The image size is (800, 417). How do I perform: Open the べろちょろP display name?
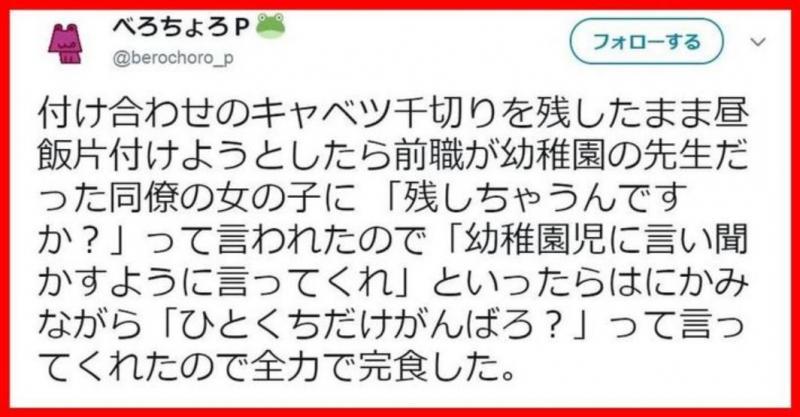coord(181,29)
